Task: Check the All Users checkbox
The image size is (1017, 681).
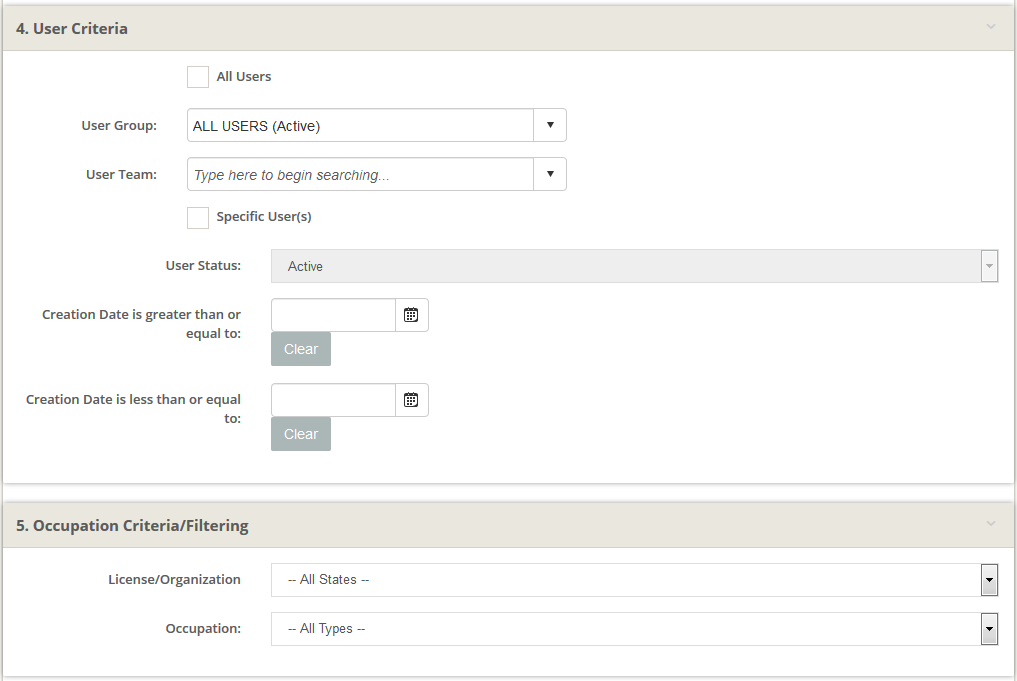Action: (x=198, y=77)
